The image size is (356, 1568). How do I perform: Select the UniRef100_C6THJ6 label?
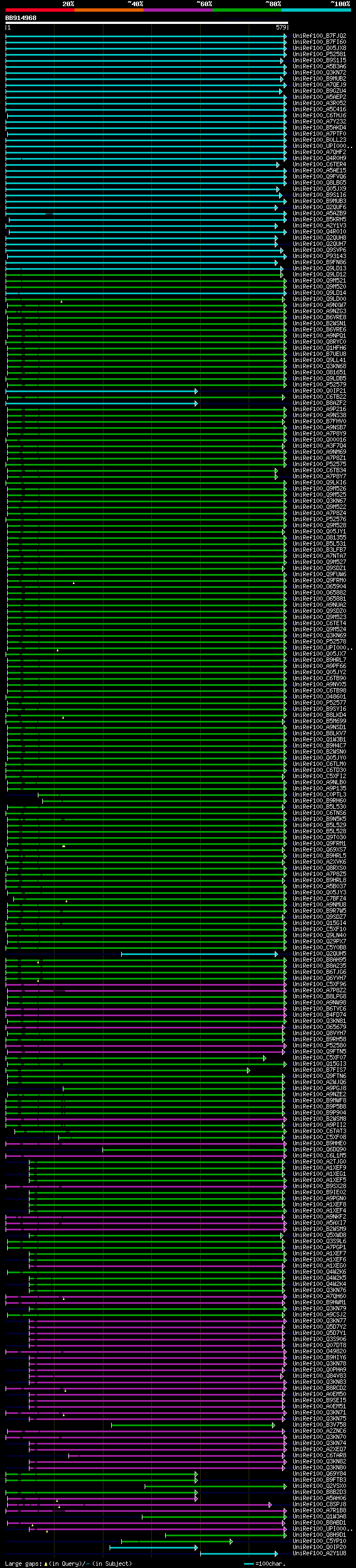click(x=319, y=115)
